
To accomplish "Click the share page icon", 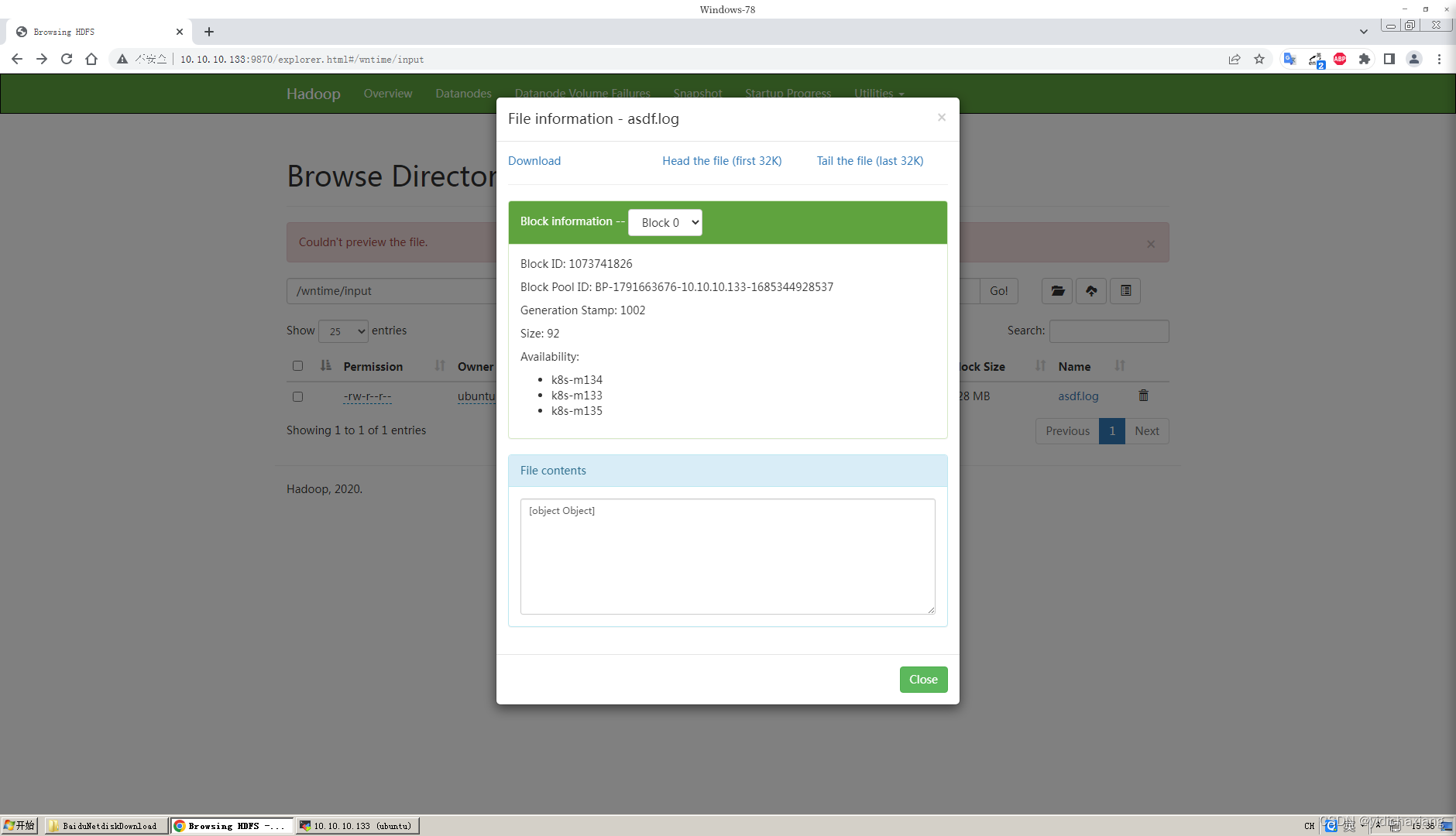I will coord(1235,59).
